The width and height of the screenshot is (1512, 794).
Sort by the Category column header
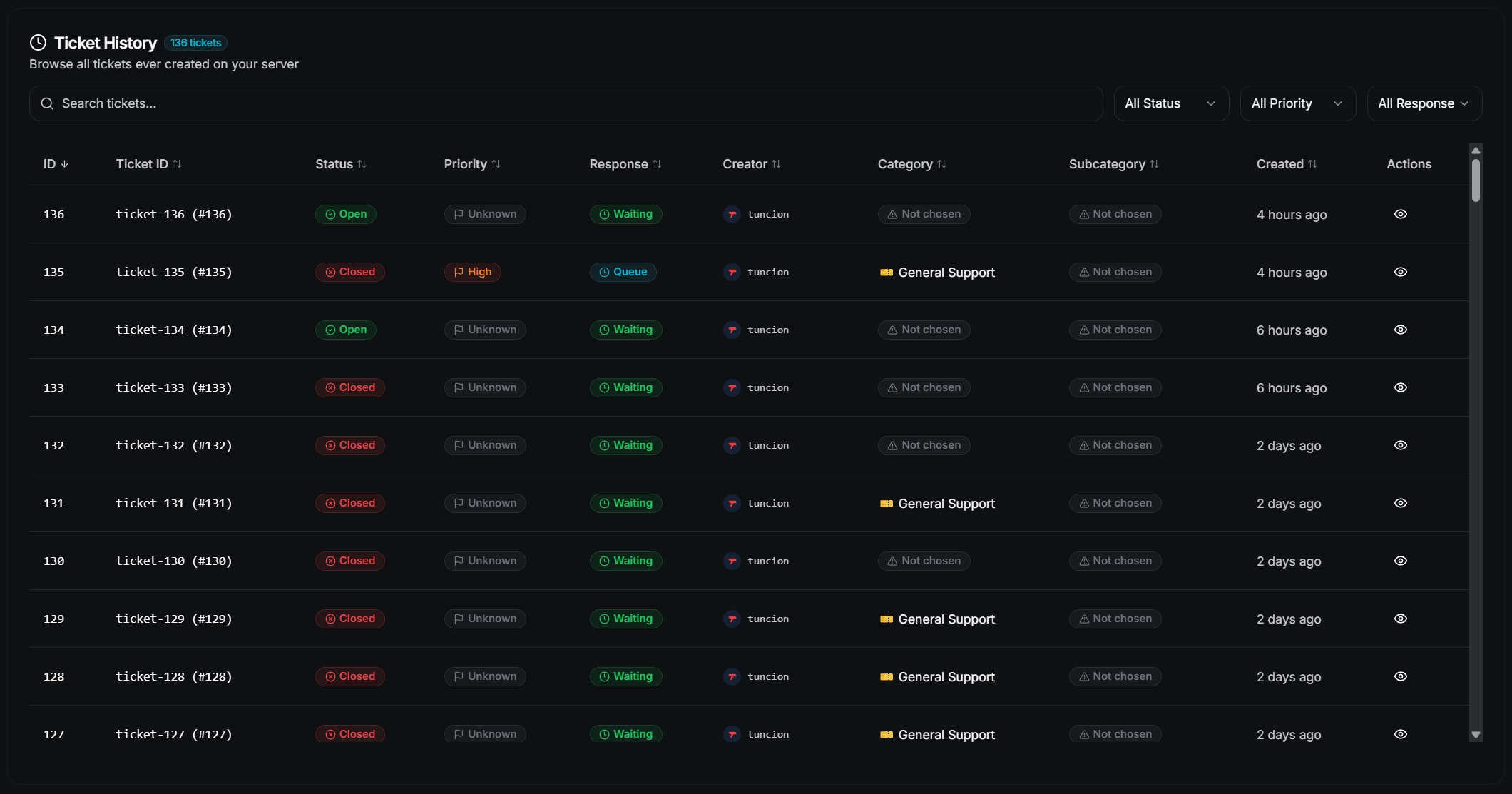912,164
